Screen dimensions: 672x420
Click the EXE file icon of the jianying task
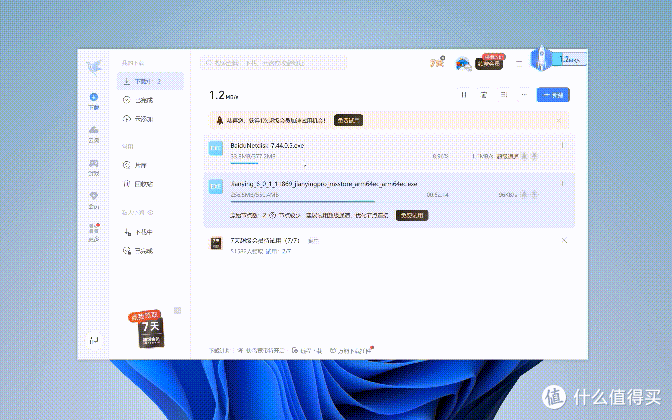216,186
